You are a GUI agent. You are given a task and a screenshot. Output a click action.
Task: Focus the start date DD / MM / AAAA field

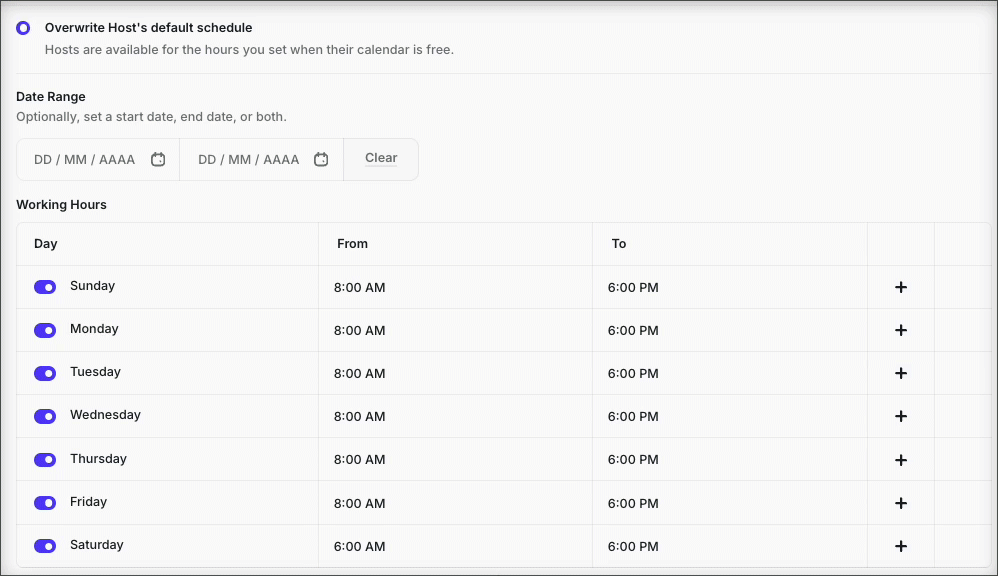coord(85,159)
